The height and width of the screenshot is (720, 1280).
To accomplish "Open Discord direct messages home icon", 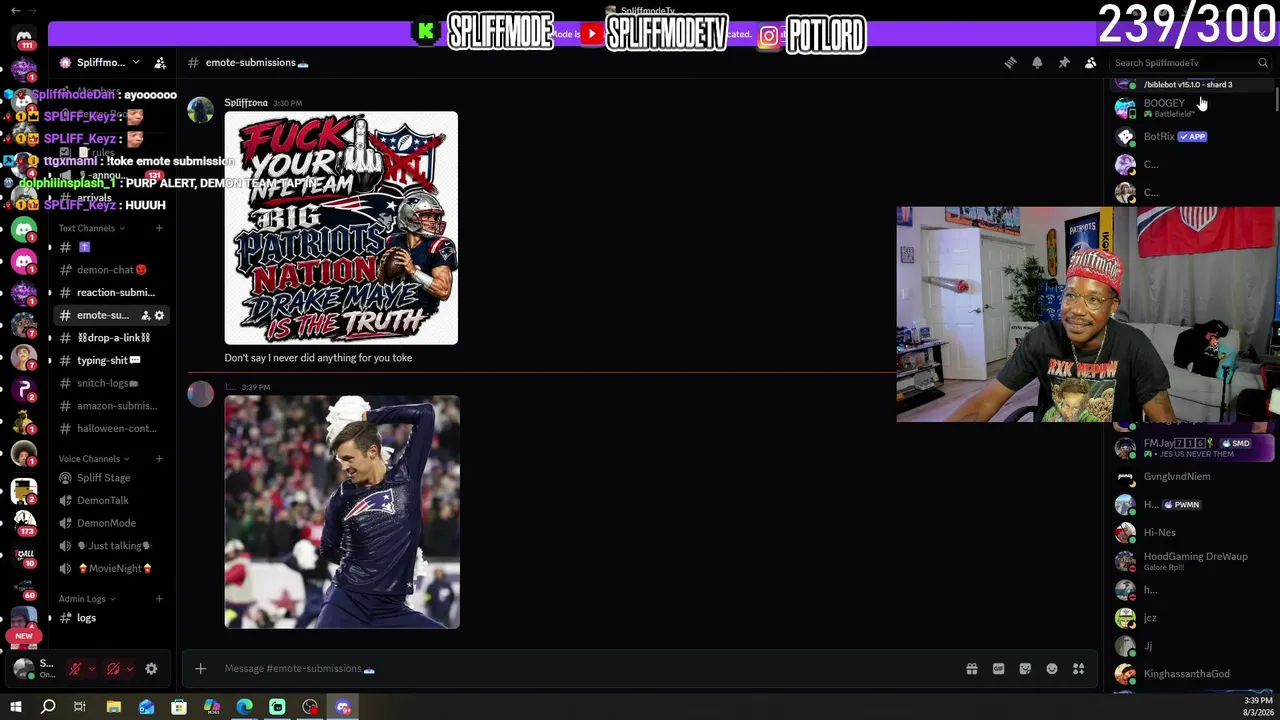I will pyautogui.click(x=24, y=38).
